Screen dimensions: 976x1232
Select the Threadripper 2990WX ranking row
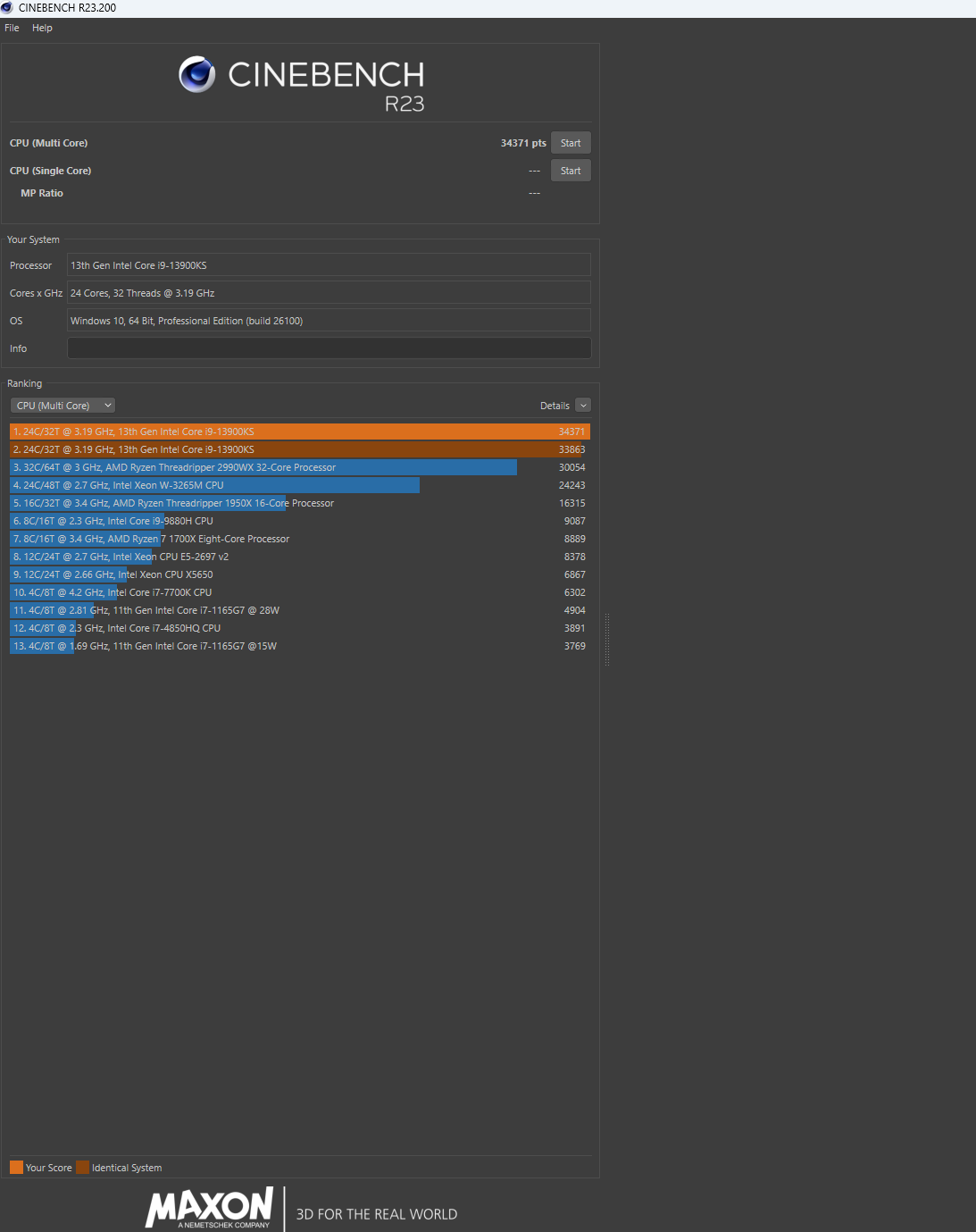300,467
